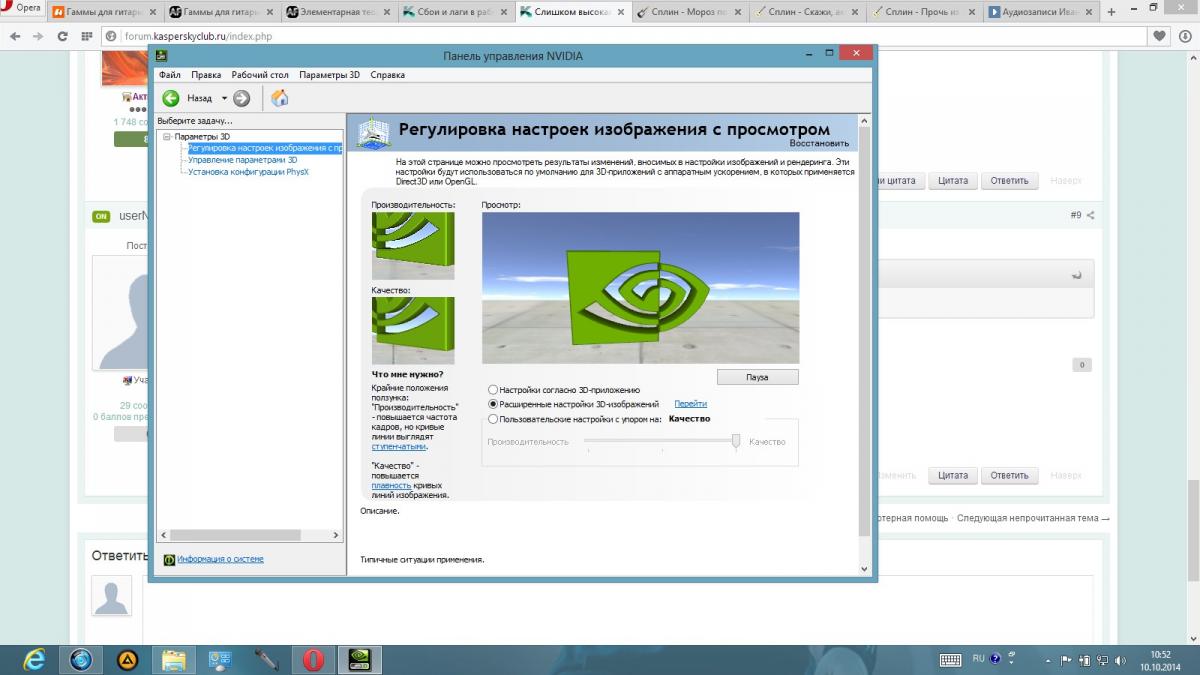Open Internet Explorer from the taskbar

33,659
